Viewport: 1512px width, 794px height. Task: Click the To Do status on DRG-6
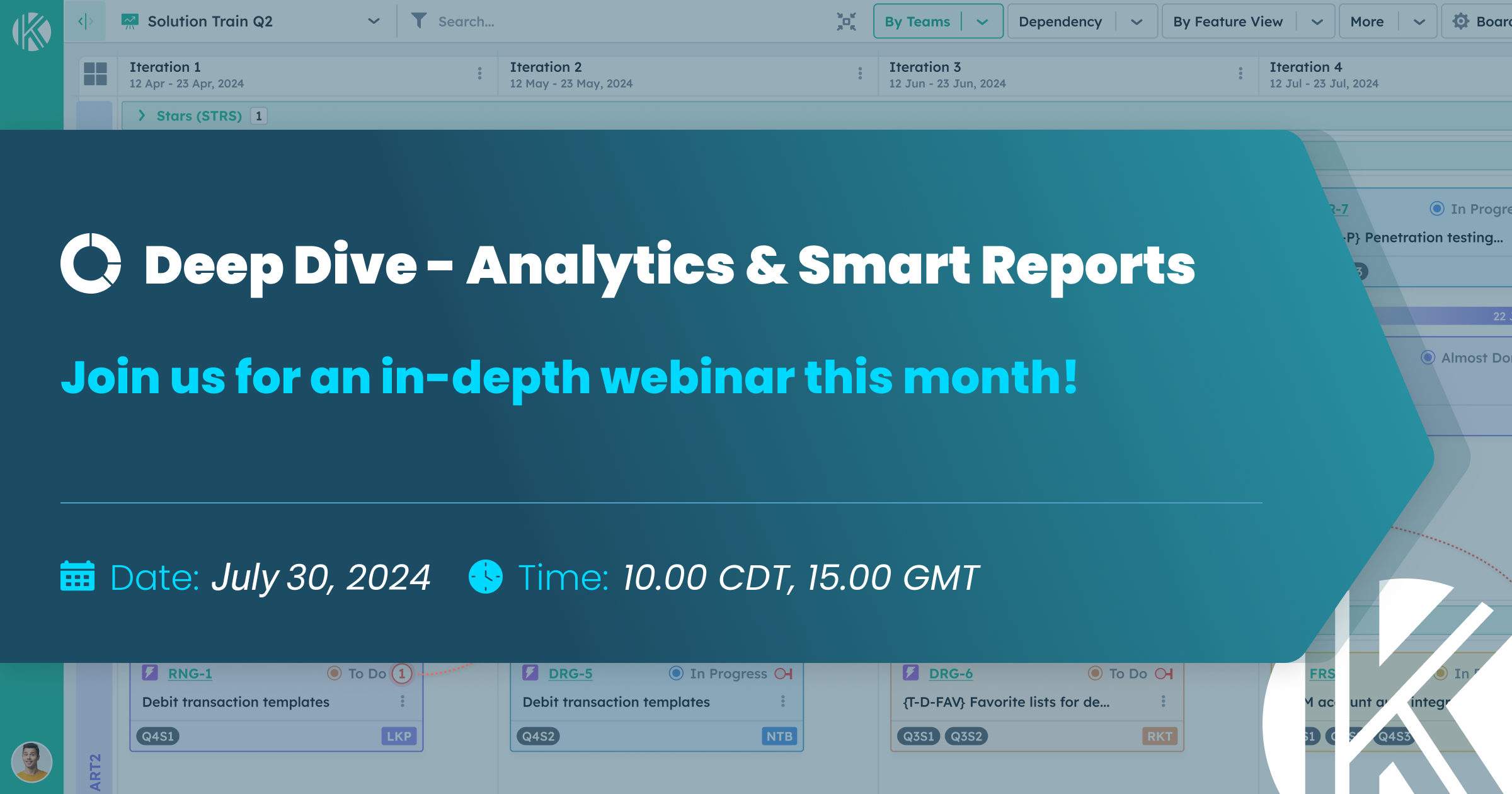[1118, 674]
